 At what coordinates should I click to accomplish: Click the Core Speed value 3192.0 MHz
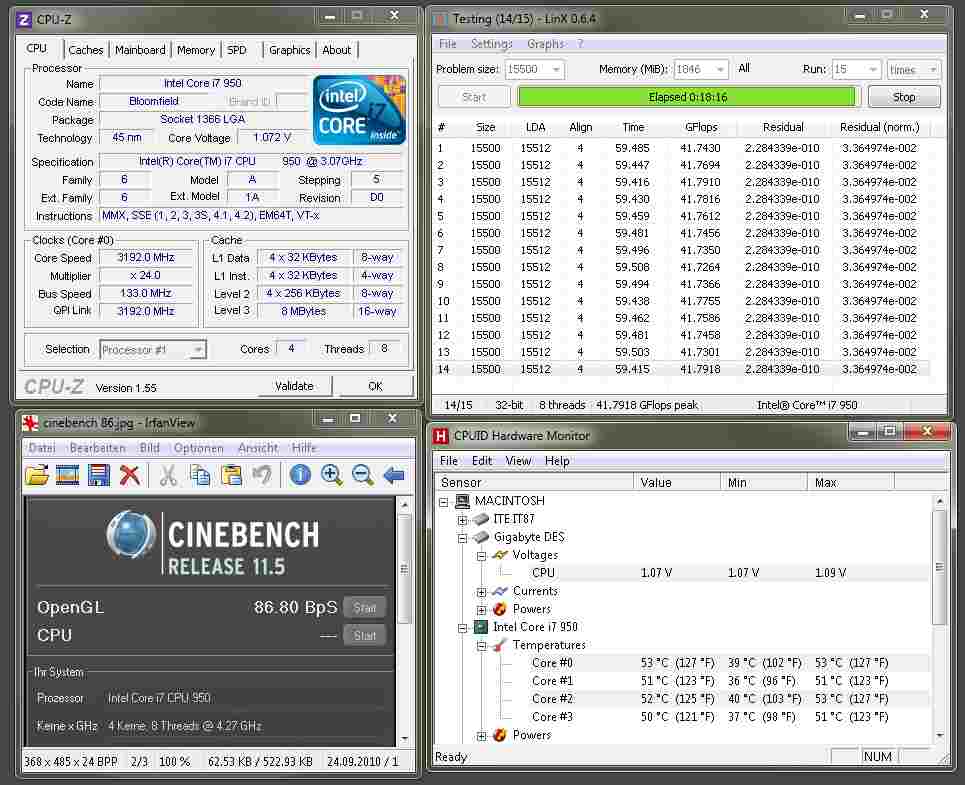coord(146,258)
